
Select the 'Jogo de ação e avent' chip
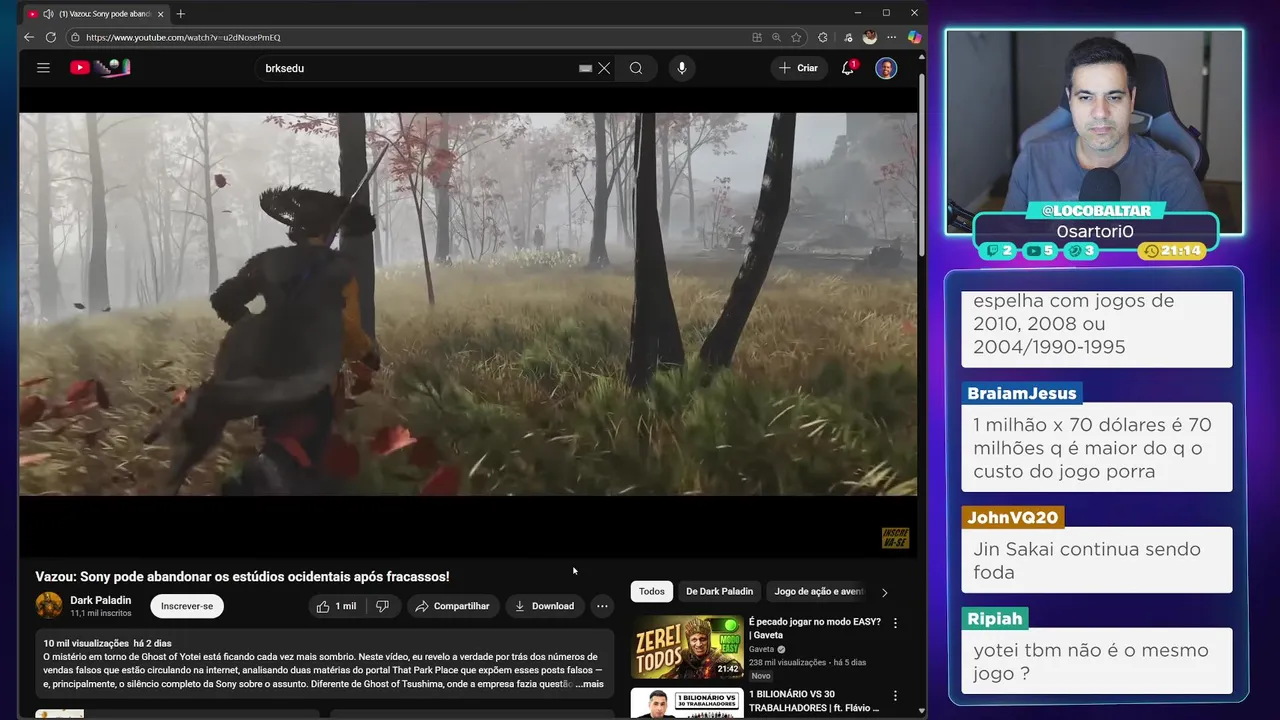pyautogui.click(x=819, y=591)
